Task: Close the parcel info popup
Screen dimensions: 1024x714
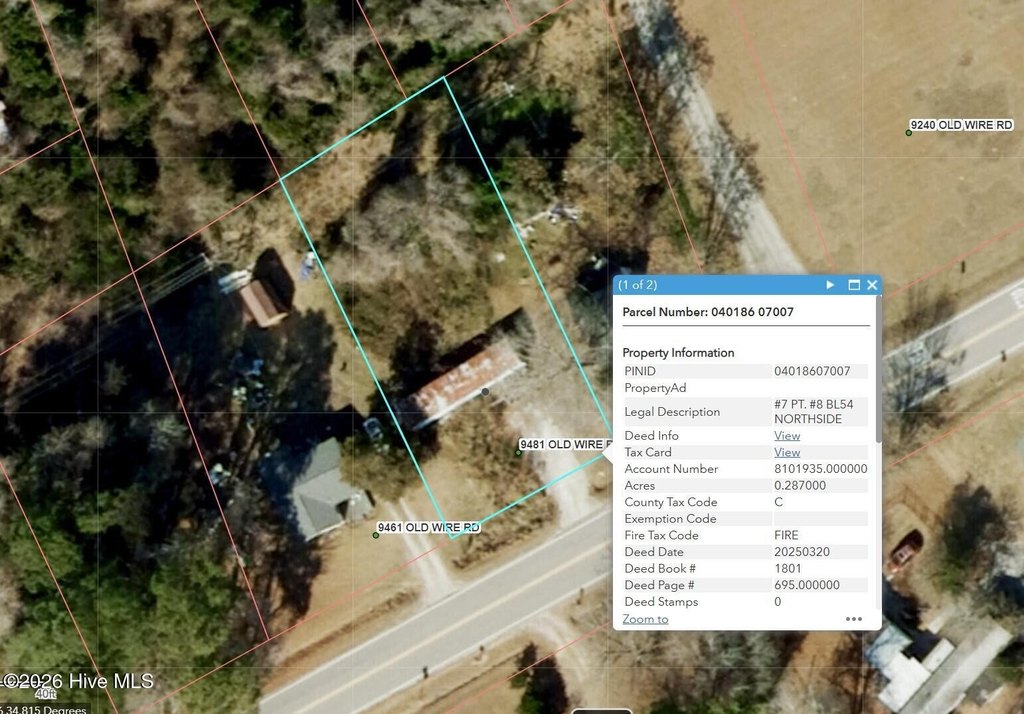Action: pos(872,285)
